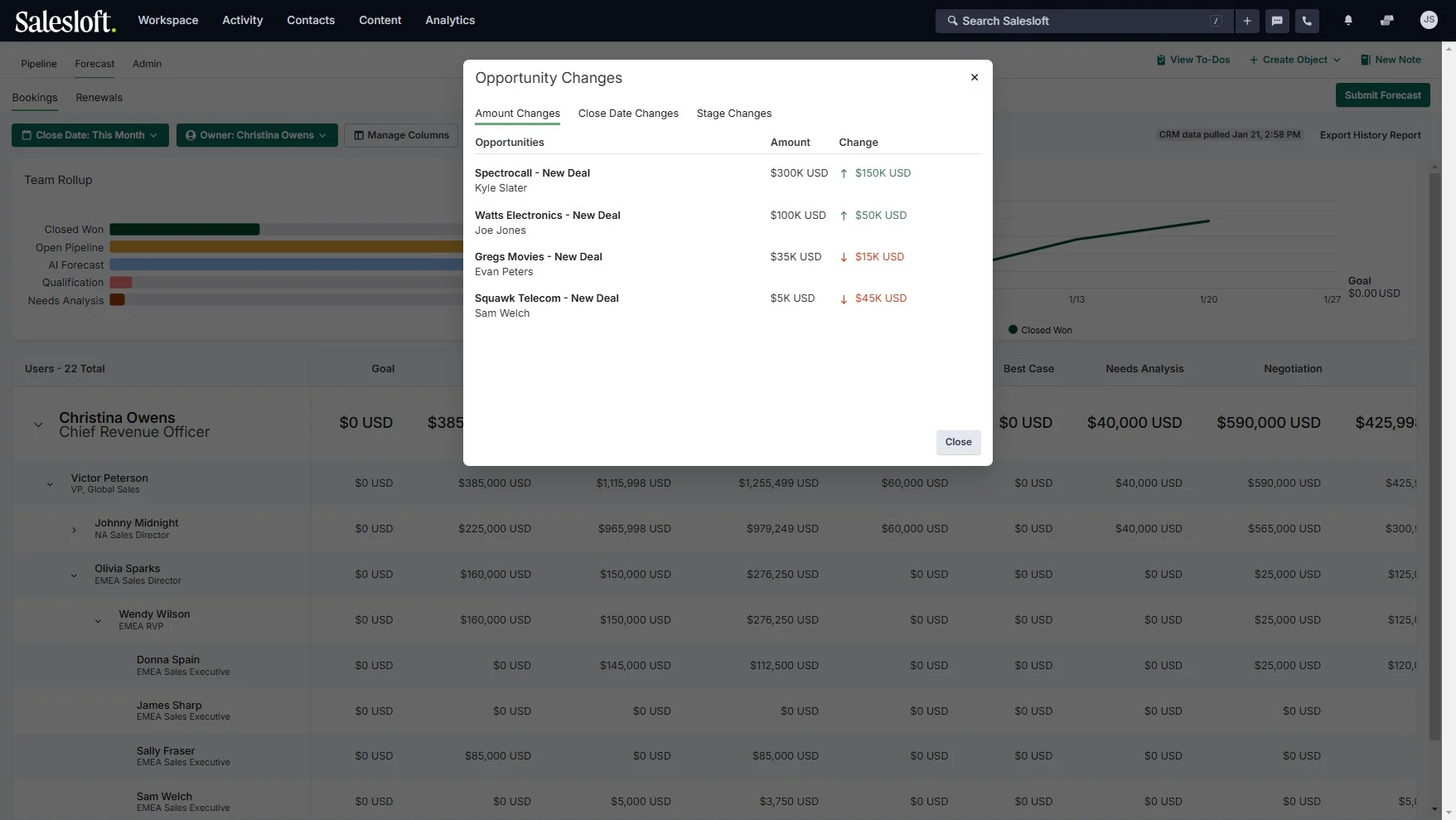Open the Close Date: This Month filter

click(x=90, y=135)
